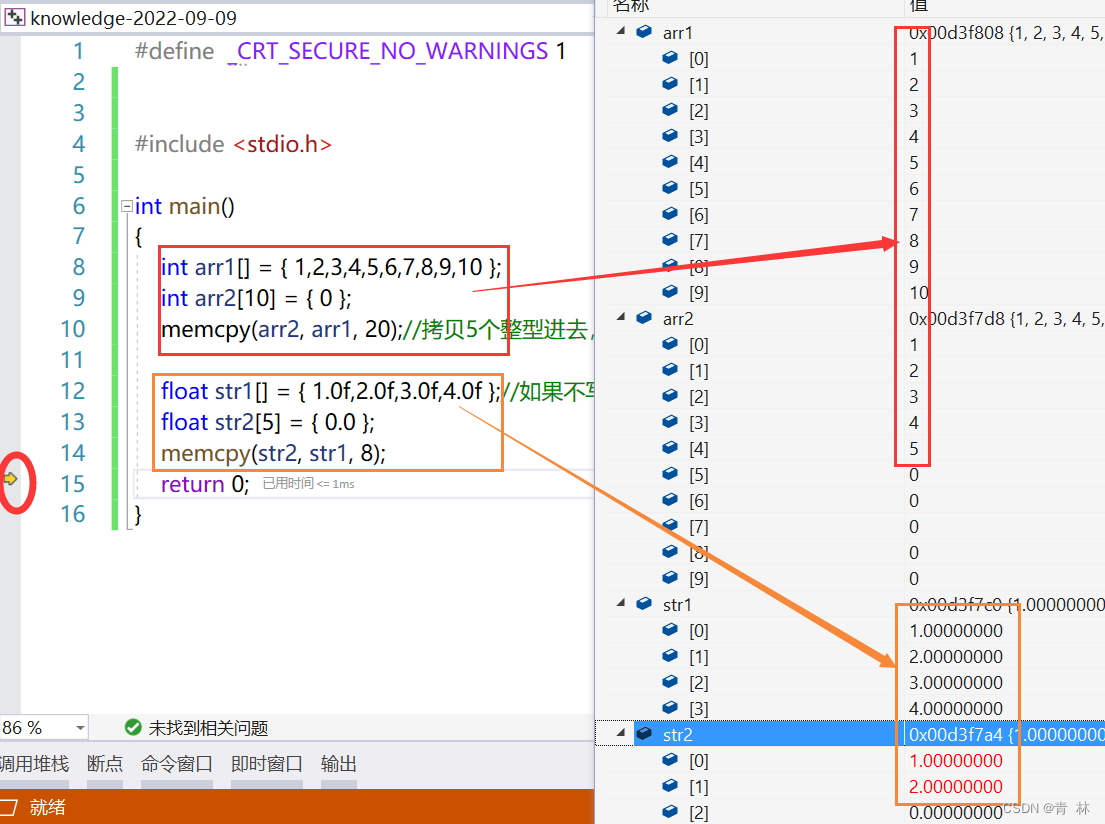Click cube icon of arr1 element [0]
The image size is (1105, 824).
click(x=670, y=58)
